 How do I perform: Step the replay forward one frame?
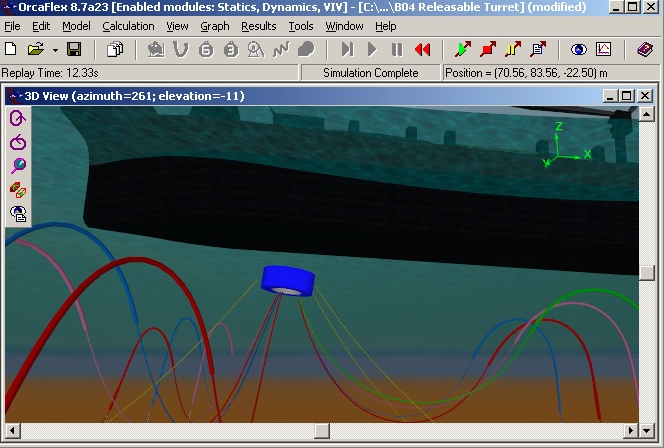coord(347,50)
